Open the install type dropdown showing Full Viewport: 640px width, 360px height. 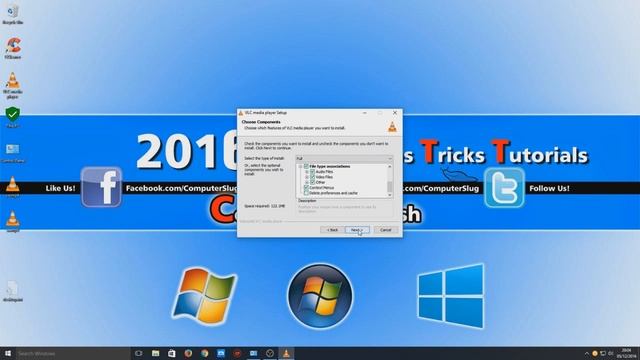point(344,158)
